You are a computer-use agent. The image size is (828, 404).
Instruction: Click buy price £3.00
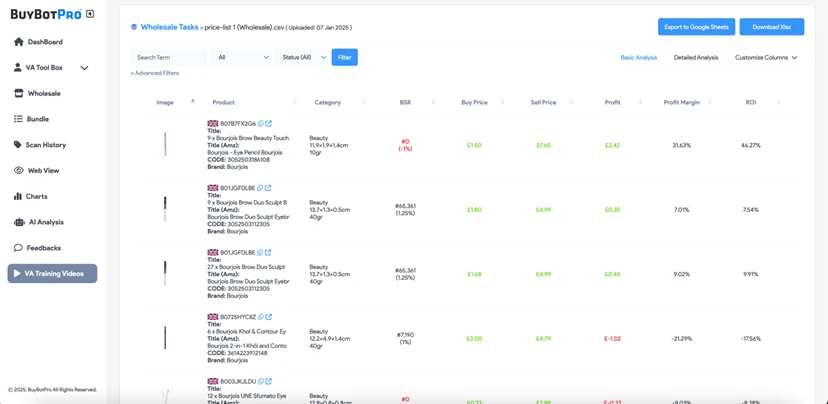pos(474,339)
